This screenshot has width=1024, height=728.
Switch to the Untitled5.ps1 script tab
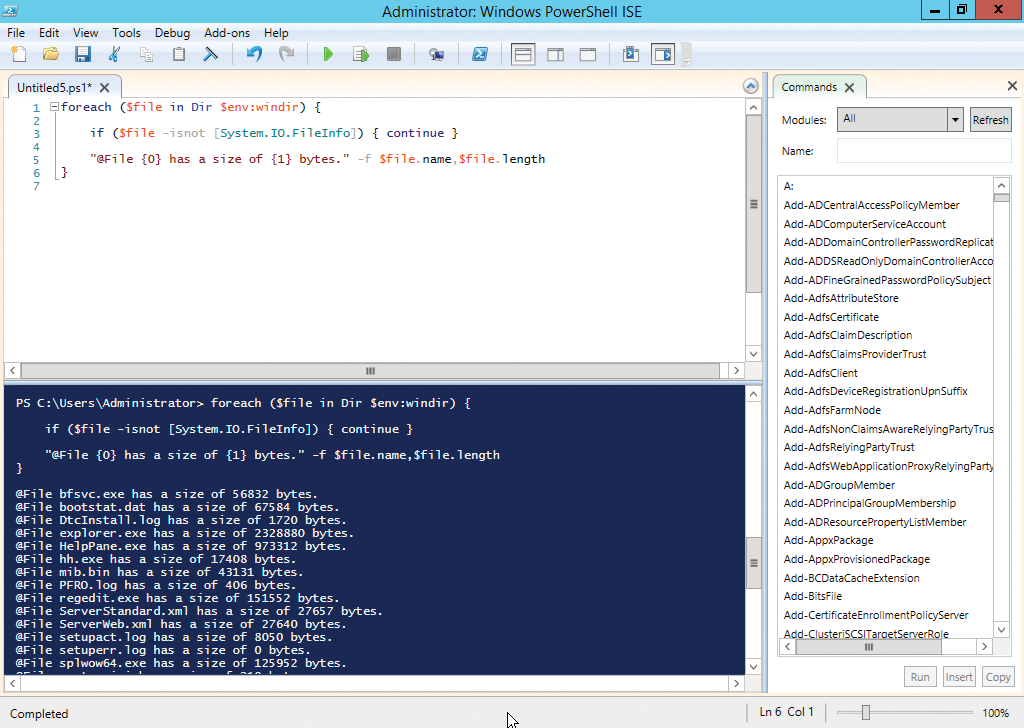54,87
